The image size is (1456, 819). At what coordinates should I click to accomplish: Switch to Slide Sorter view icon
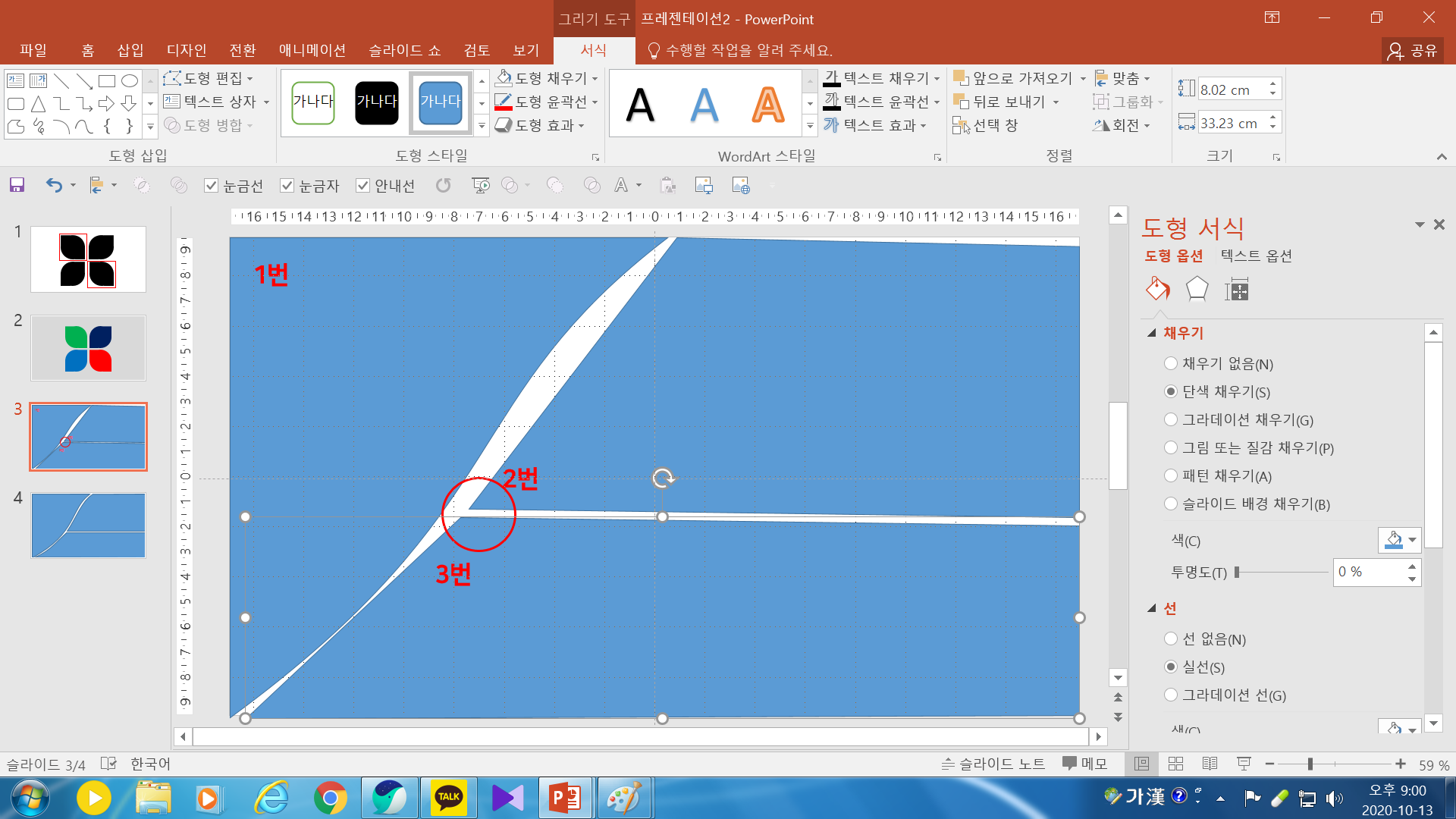pyautogui.click(x=1175, y=764)
